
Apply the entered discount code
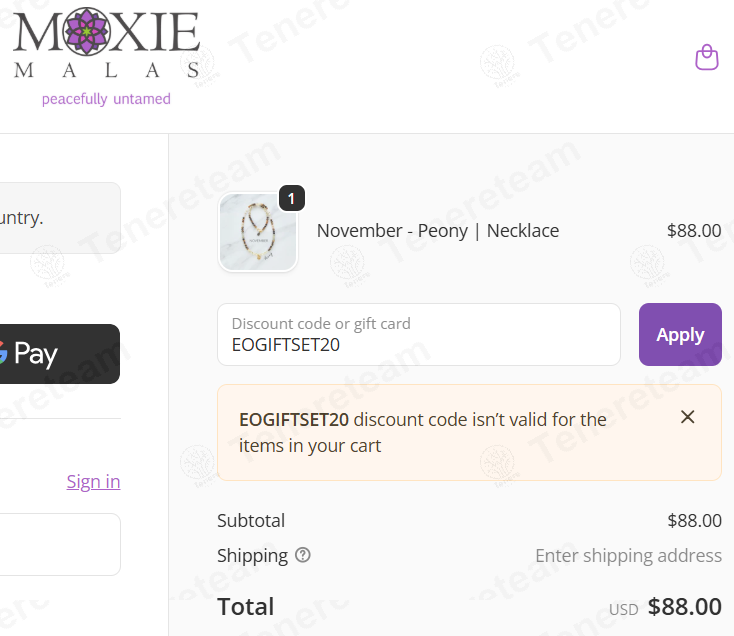(680, 335)
